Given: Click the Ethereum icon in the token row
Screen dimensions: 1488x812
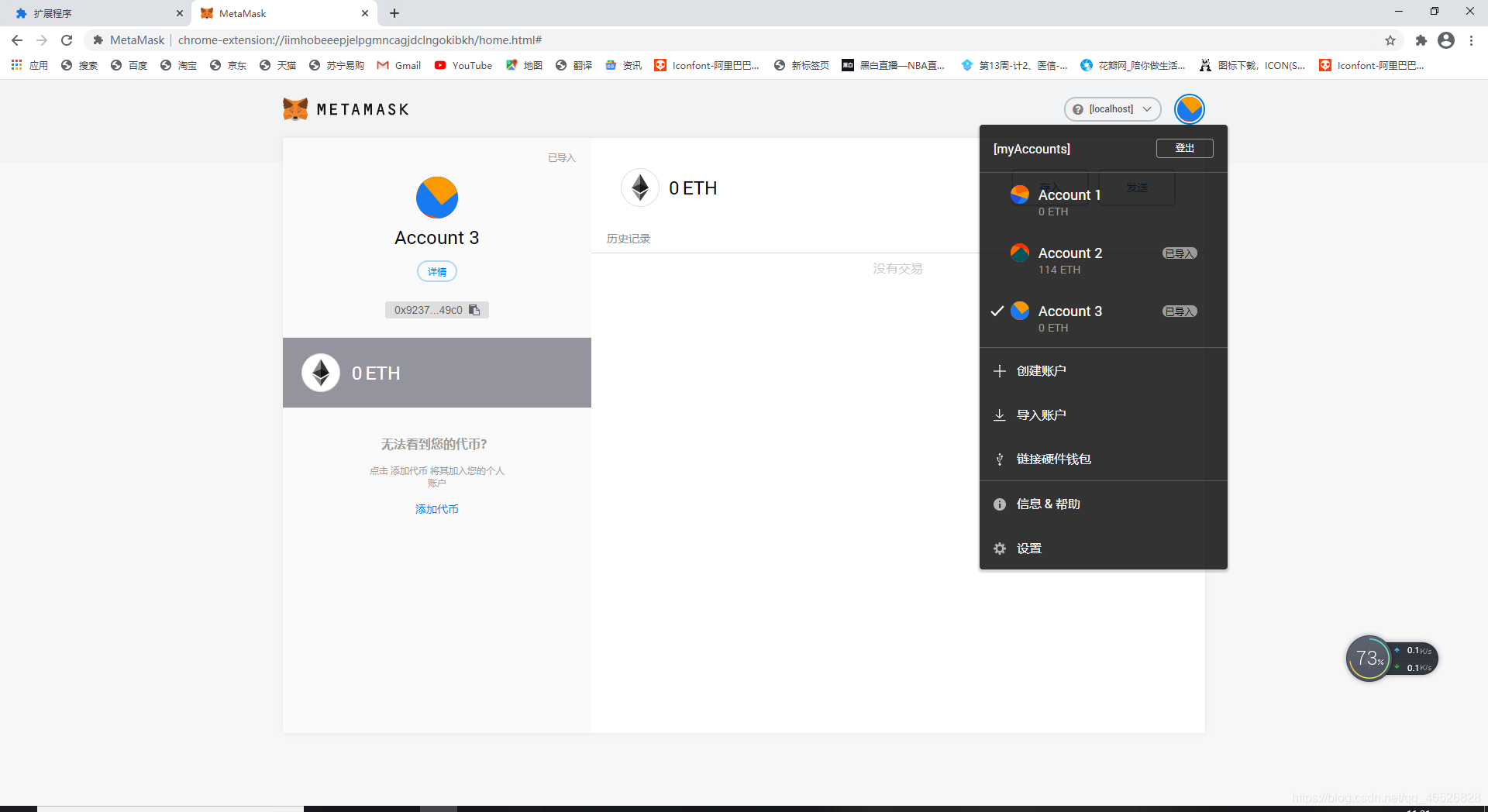Looking at the screenshot, I should pos(321,373).
